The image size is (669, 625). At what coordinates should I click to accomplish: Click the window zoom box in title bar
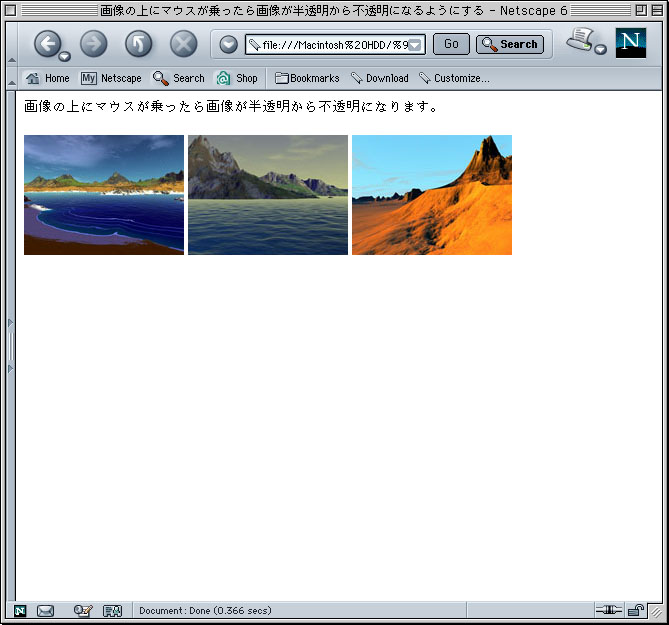[x=640, y=10]
